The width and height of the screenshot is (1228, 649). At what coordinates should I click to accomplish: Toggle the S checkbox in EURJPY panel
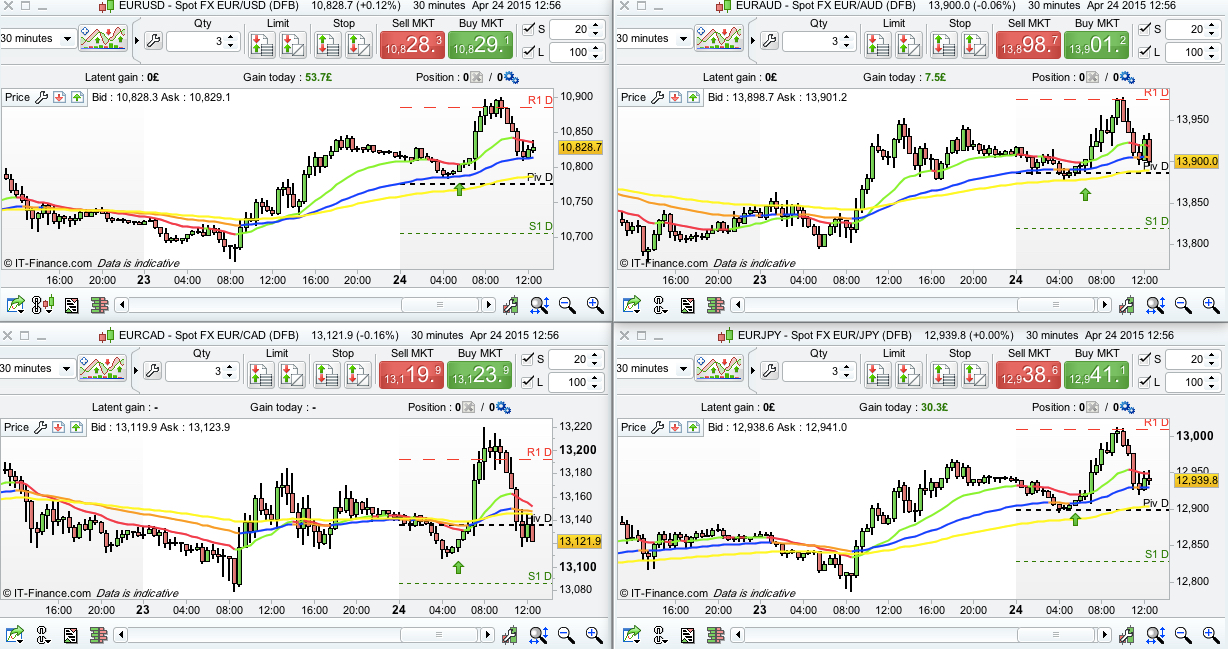[1143, 361]
